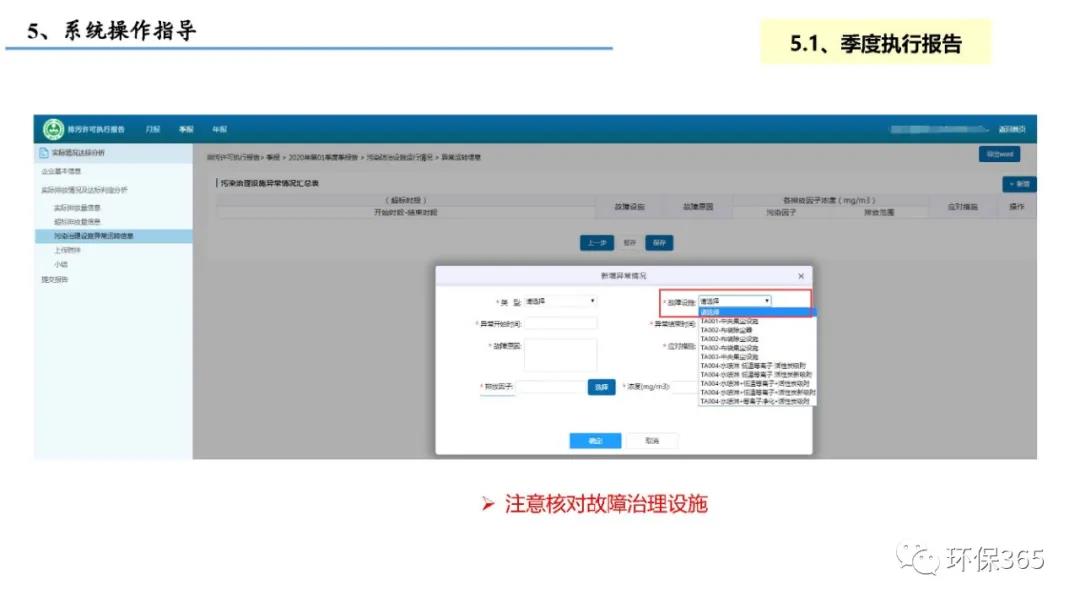Open the 类型 dropdown in dialog
1080x607 pixels.
[x=560, y=300]
